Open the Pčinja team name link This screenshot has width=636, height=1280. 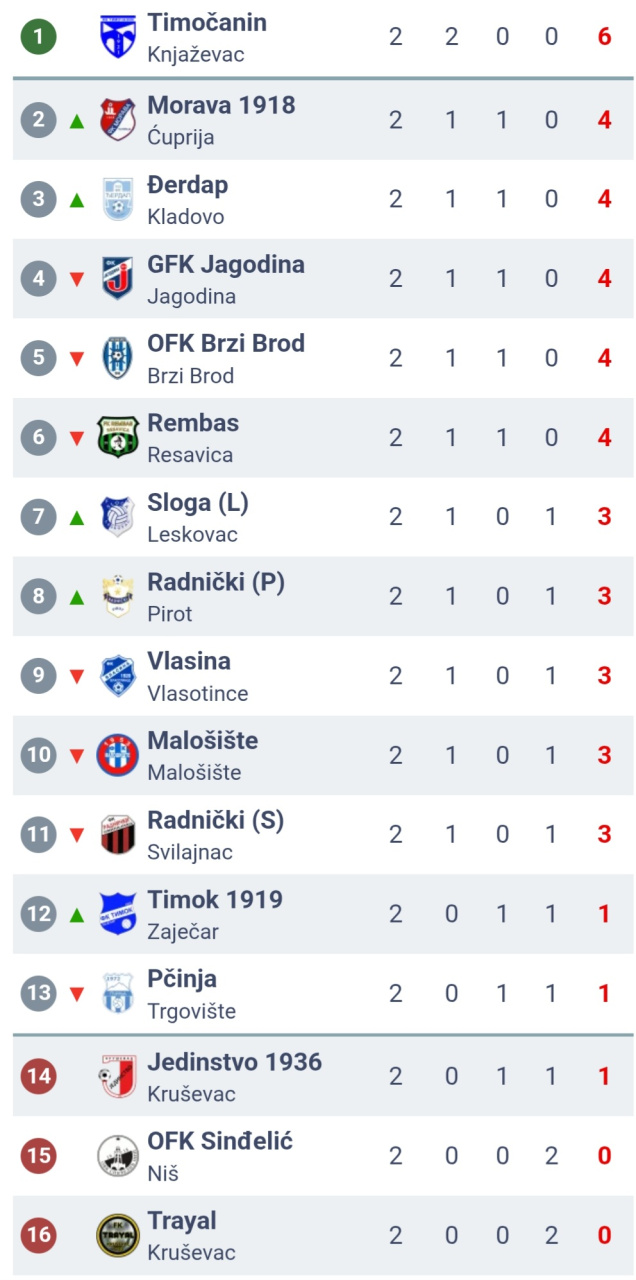tap(182, 979)
